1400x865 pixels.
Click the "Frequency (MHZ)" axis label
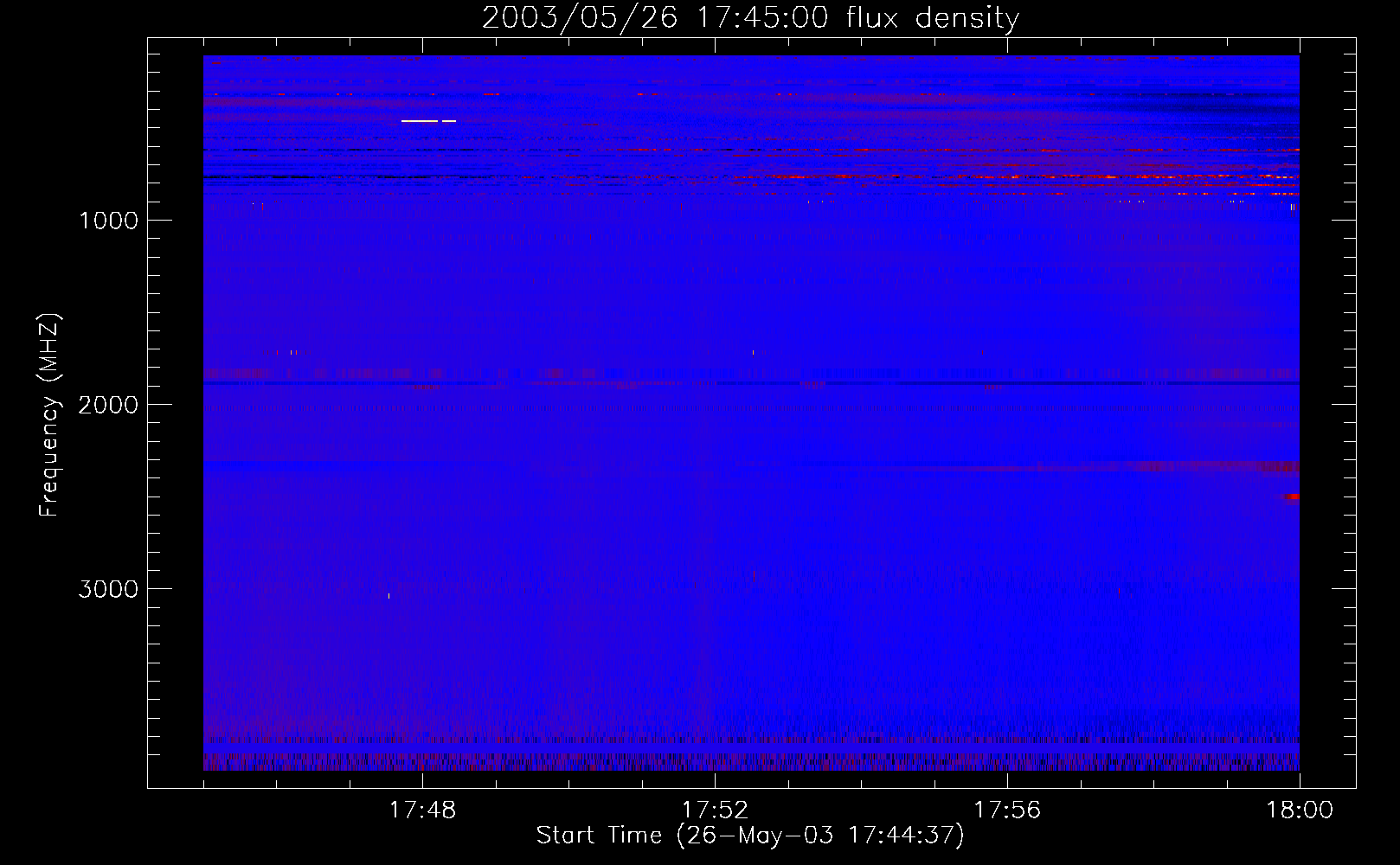tap(49, 414)
